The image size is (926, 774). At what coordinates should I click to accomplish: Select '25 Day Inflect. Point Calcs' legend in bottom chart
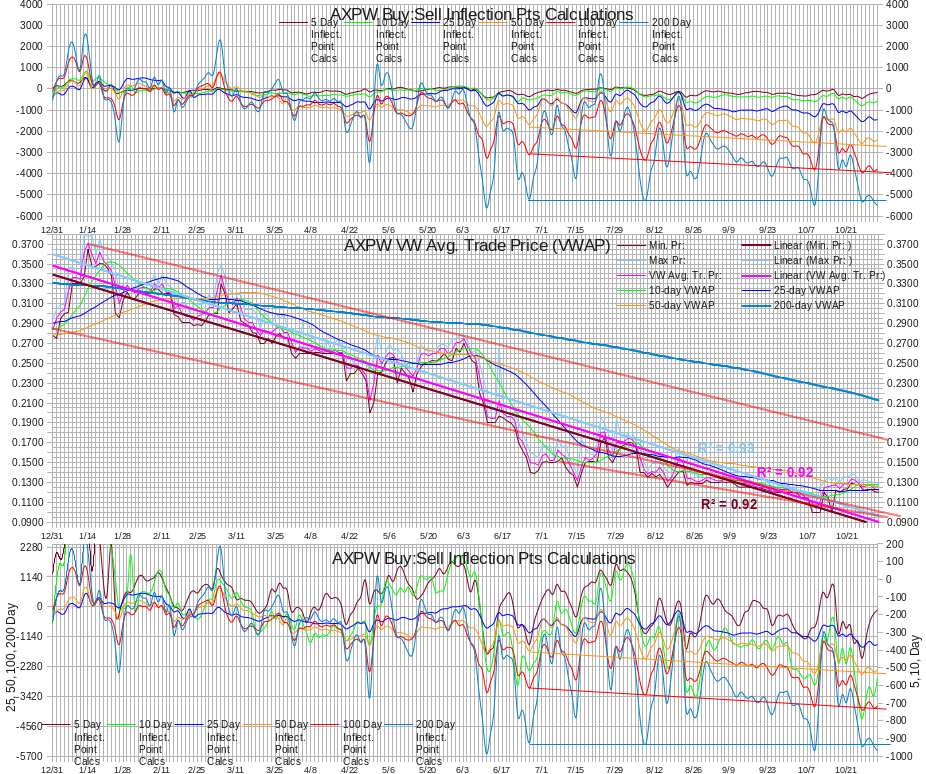point(207,743)
